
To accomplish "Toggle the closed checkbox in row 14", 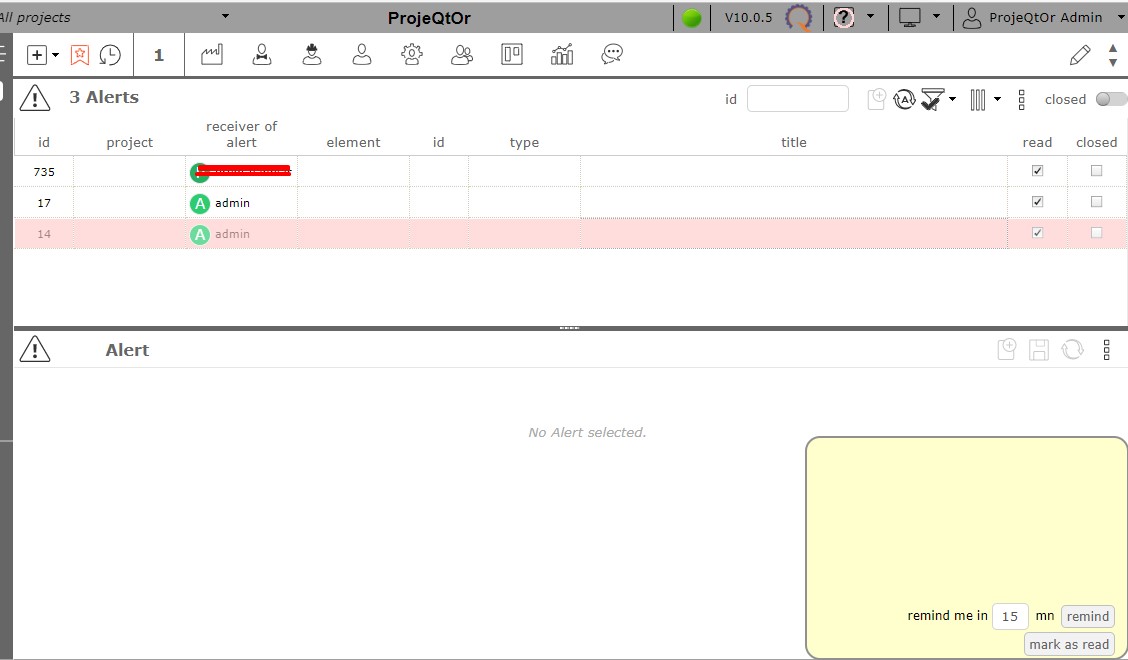I will pyautogui.click(x=1096, y=232).
